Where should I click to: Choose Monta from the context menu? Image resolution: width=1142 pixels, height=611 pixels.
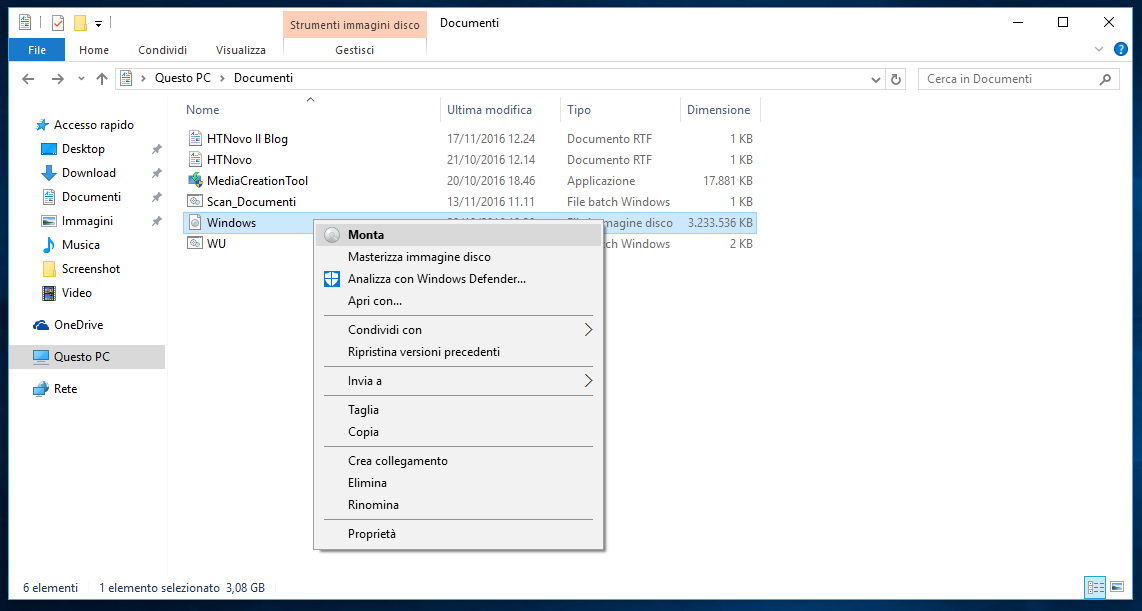coord(458,235)
